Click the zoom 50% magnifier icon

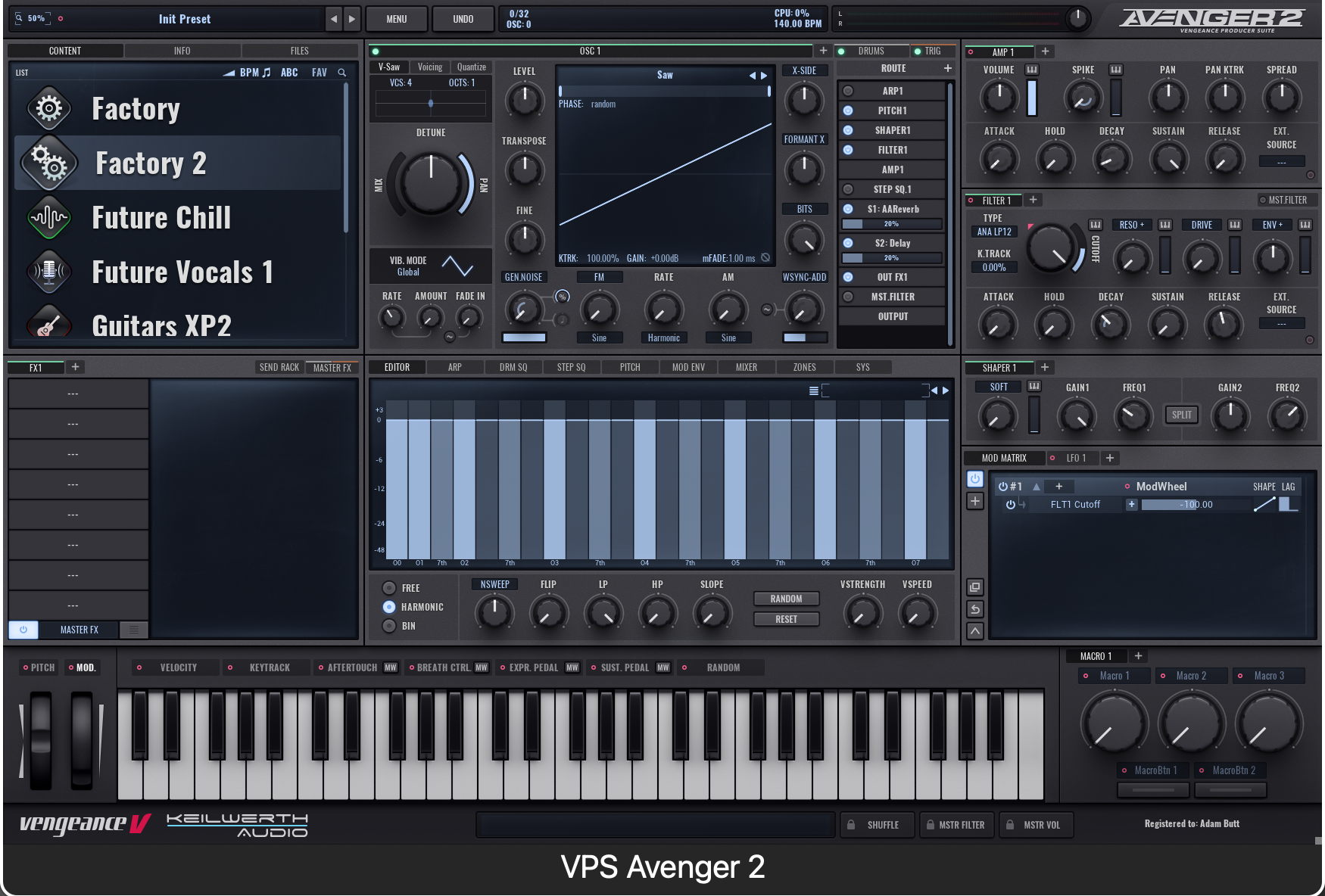(19, 17)
